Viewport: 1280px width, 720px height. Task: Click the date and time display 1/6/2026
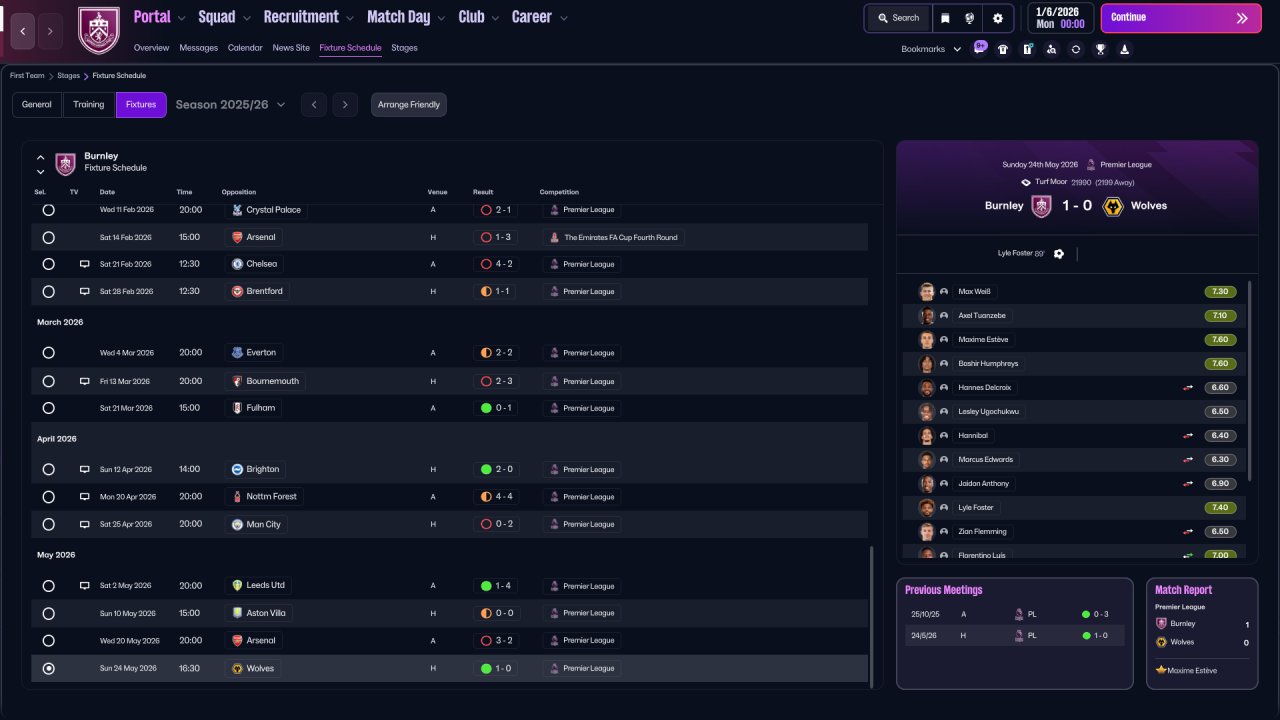(x=1060, y=18)
